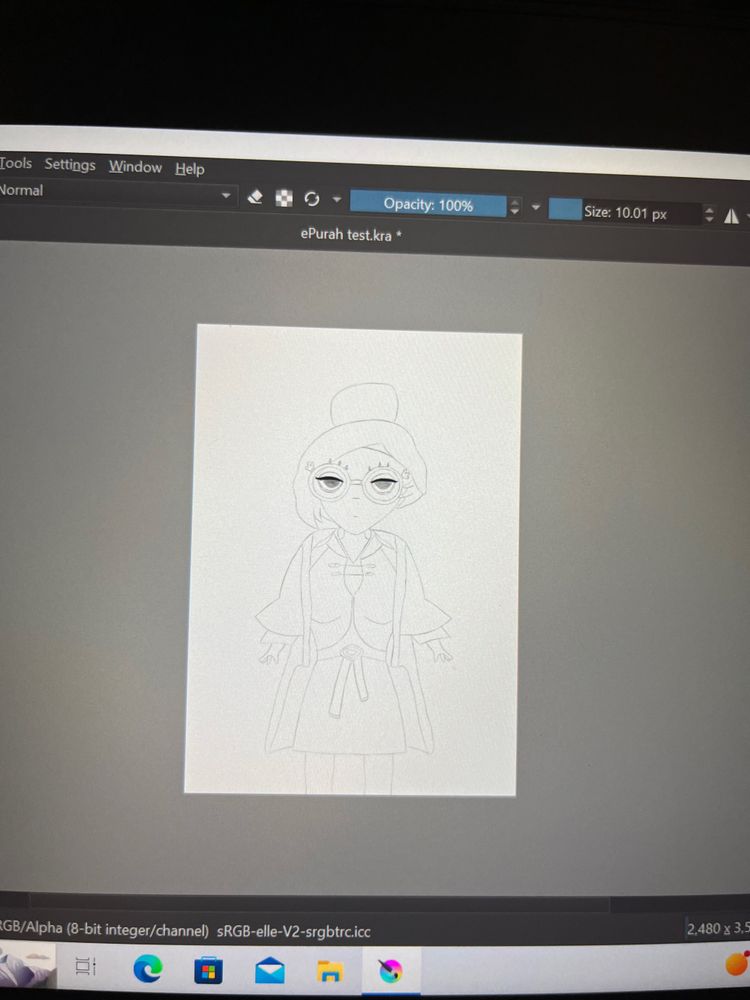Open File Explorer from the taskbar
The height and width of the screenshot is (1000, 750).
tap(330, 971)
